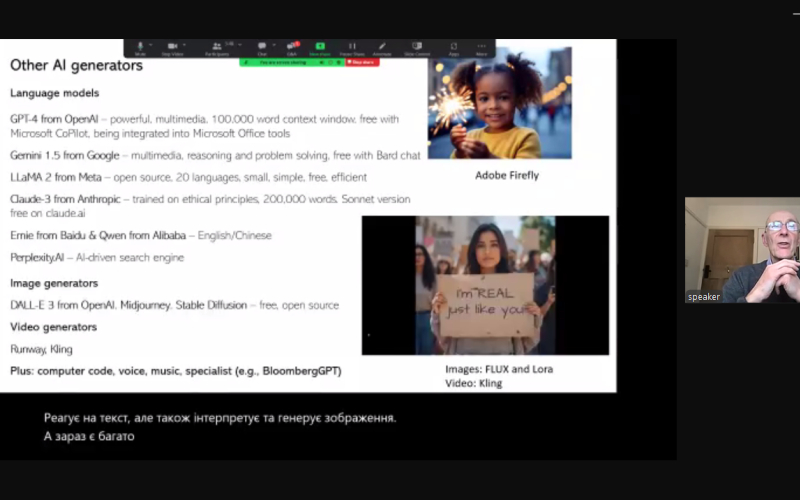Screen dimensions: 800x500
Task: Click the 'Video generators' heading
Action: coord(54,327)
